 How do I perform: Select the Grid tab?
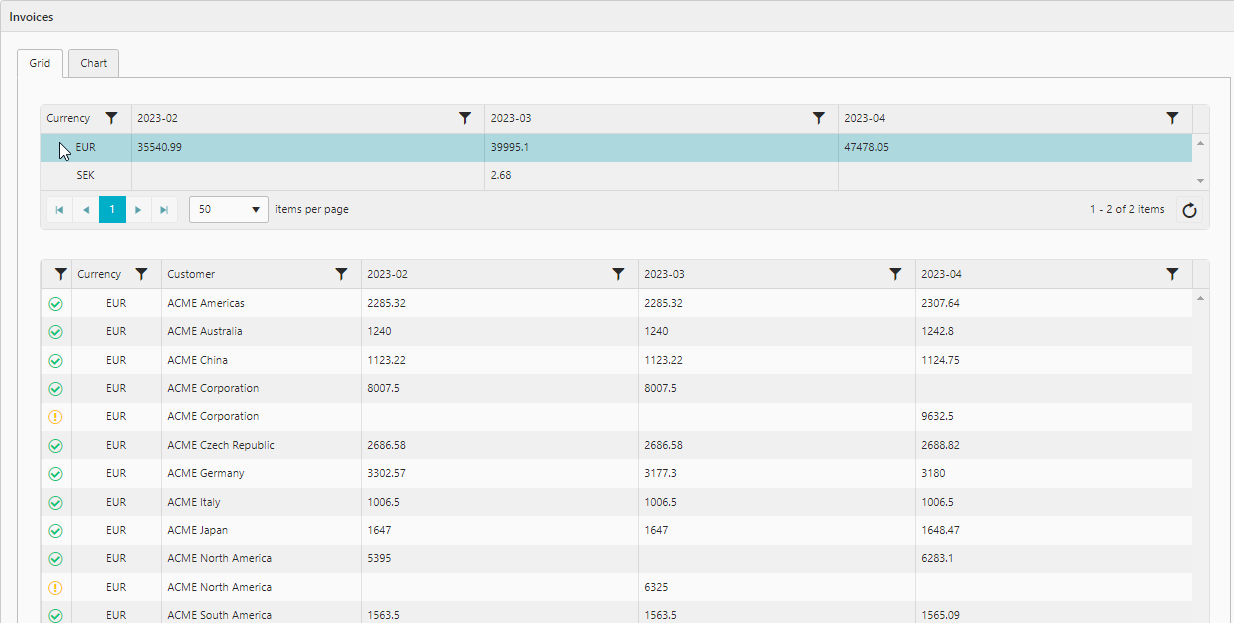[40, 63]
